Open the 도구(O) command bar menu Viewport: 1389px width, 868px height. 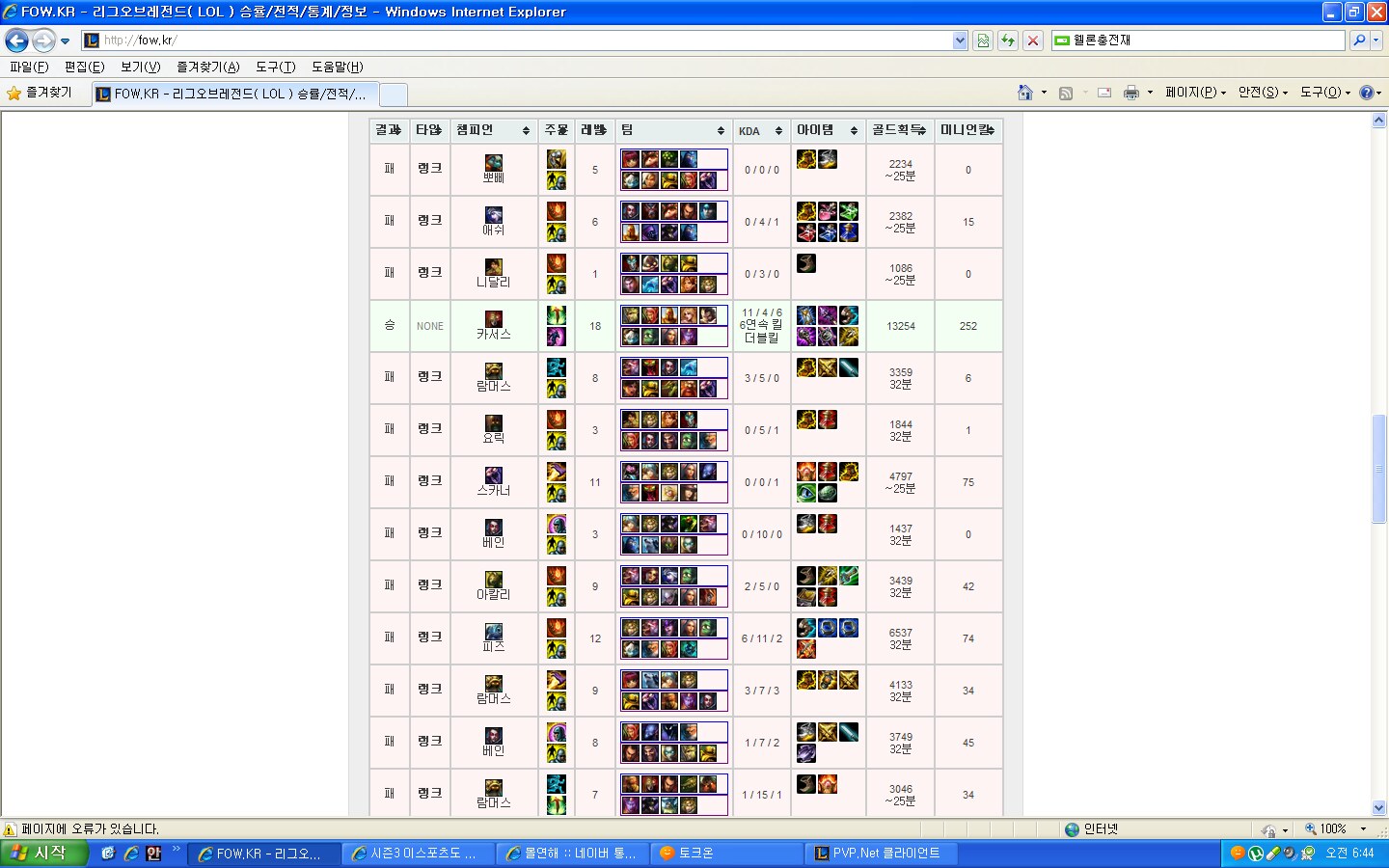pyautogui.click(x=1325, y=93)
